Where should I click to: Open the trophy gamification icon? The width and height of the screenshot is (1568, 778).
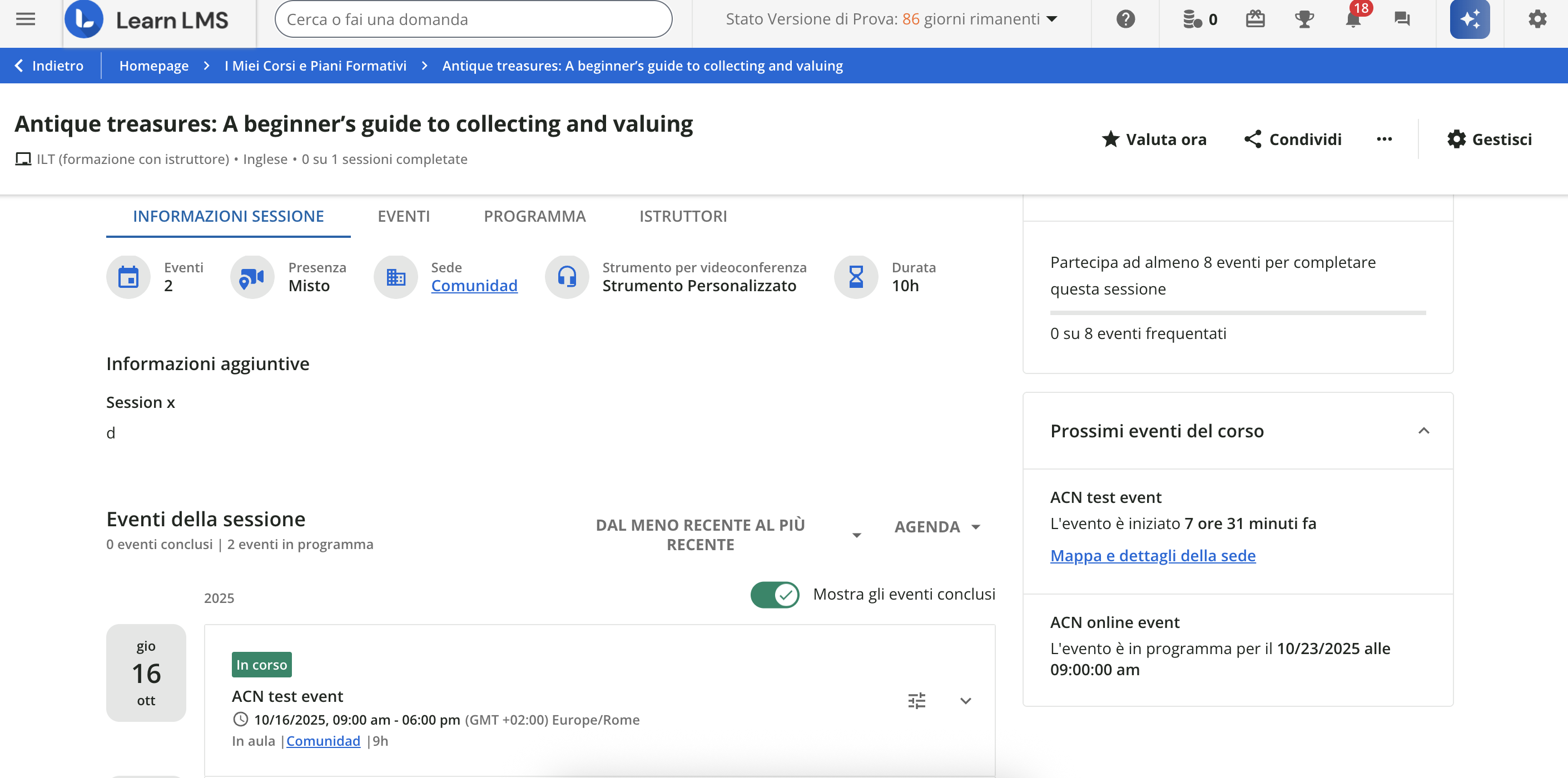(1304, 19)
